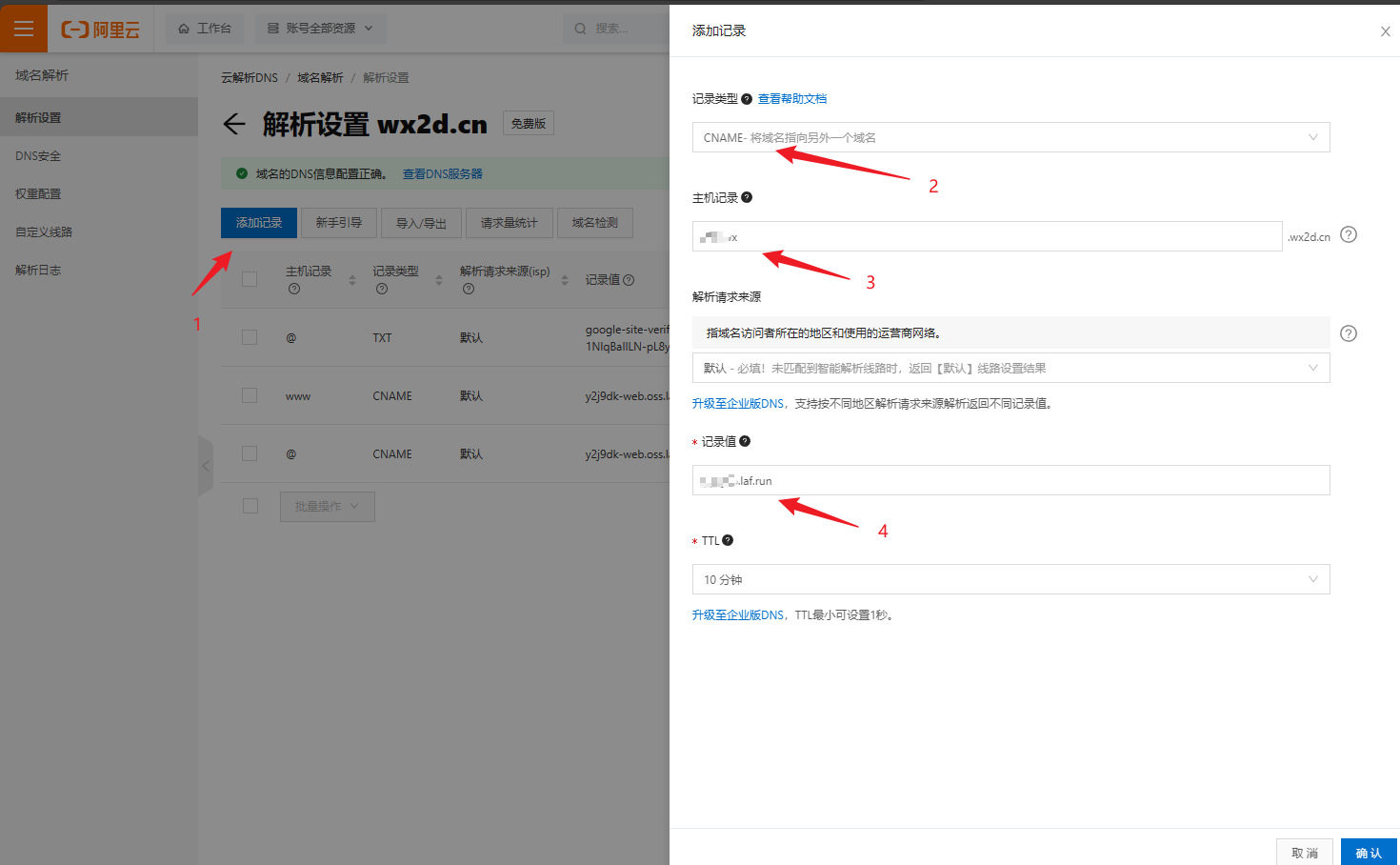Click the 添加记录 button

pyautogui.click(x=259, y=223)
